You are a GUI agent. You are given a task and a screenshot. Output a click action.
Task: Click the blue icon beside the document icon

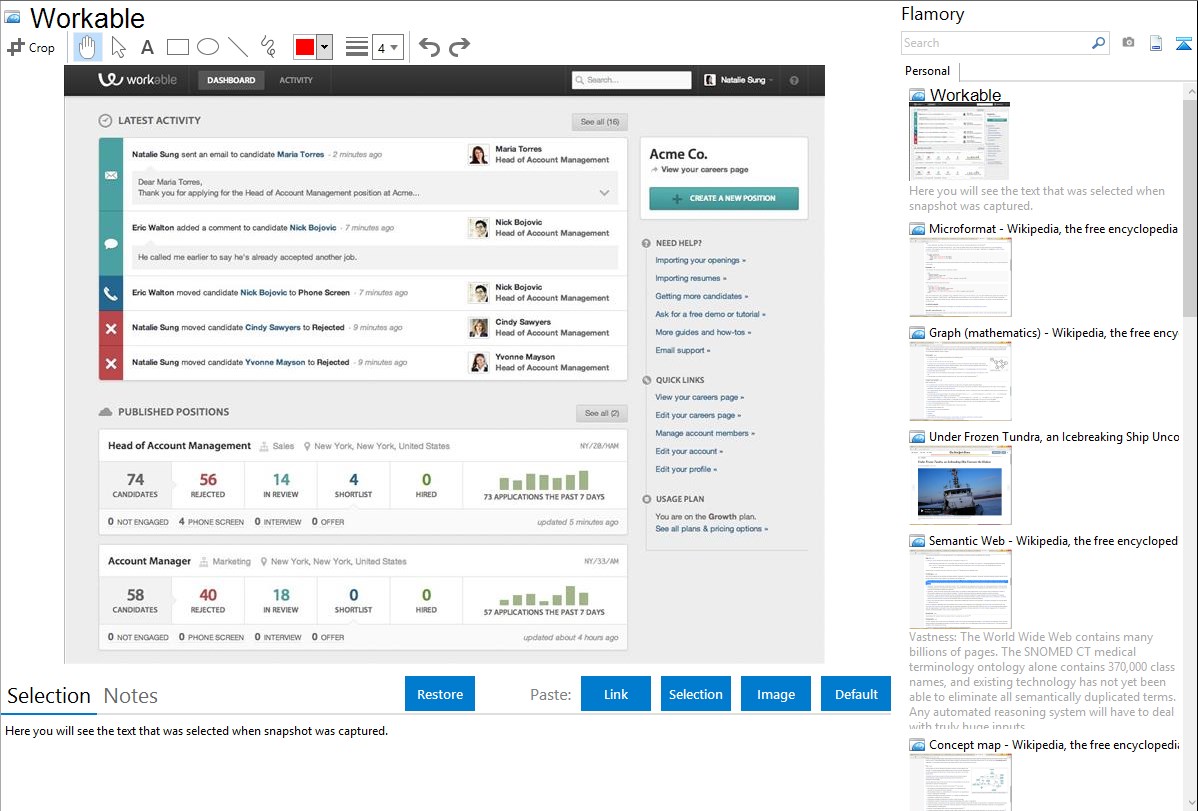pos(1183,43)
